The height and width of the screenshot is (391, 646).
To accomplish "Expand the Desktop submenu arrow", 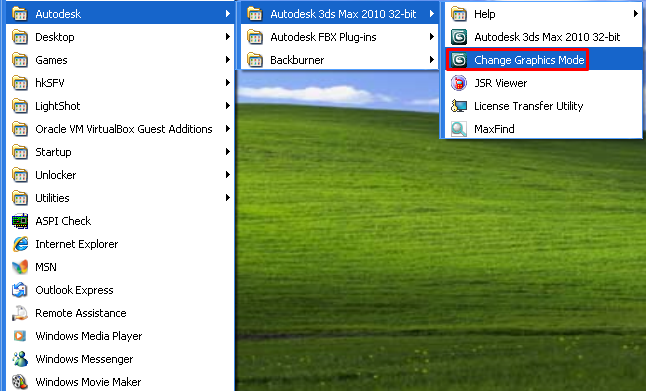I will pos(227,37).
